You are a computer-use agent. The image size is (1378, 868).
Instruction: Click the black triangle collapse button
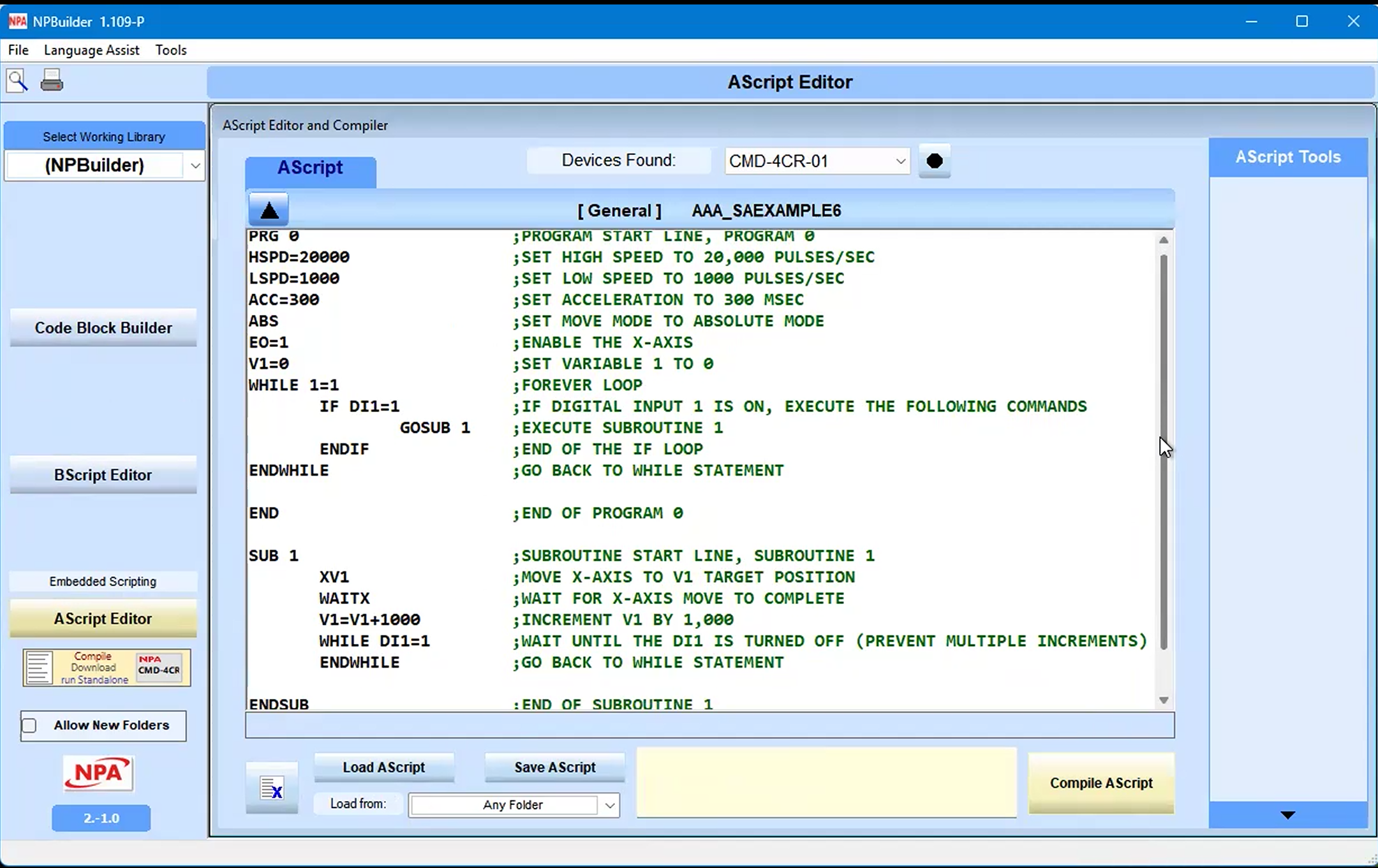point(269,210)
